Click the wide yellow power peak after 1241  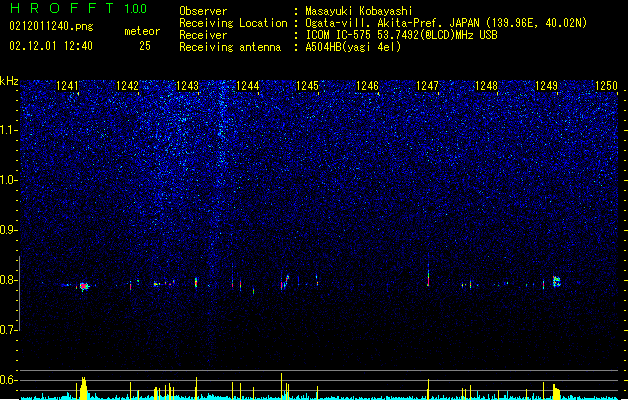(83, 388)
